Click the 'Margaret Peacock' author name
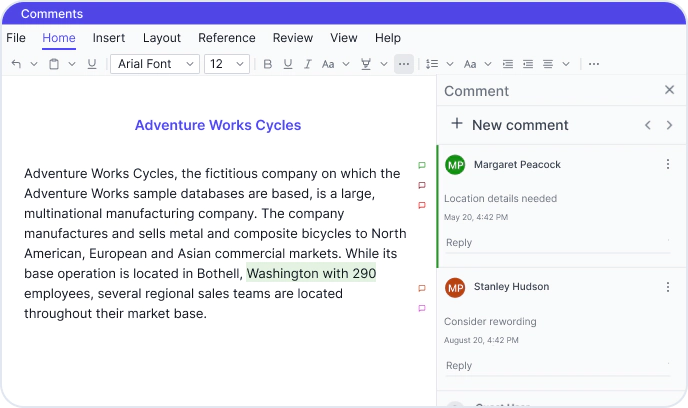This screenshot has width=688, height=408. 517,165
